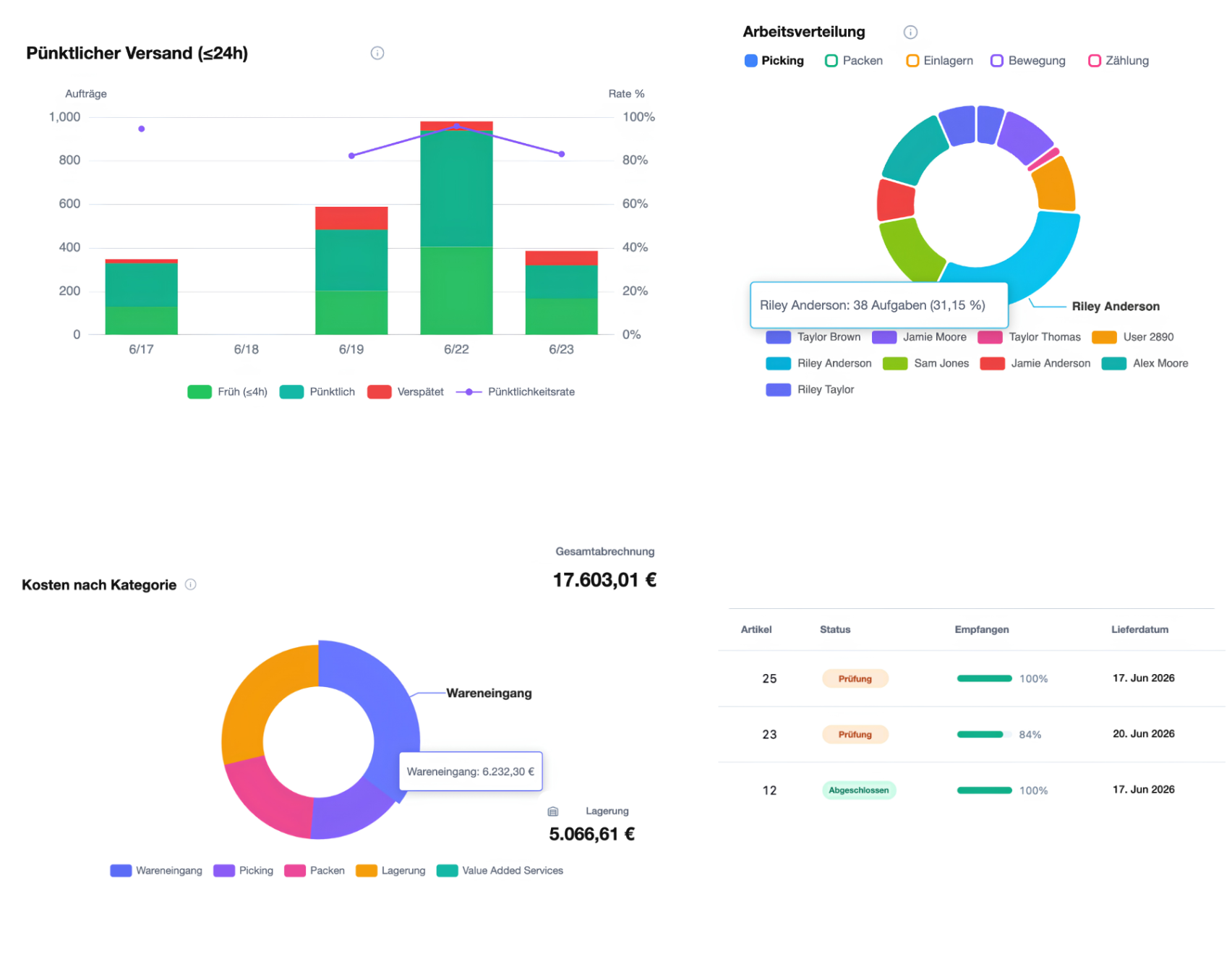Click the 17.603,01 € total billing value

[605, 580]
